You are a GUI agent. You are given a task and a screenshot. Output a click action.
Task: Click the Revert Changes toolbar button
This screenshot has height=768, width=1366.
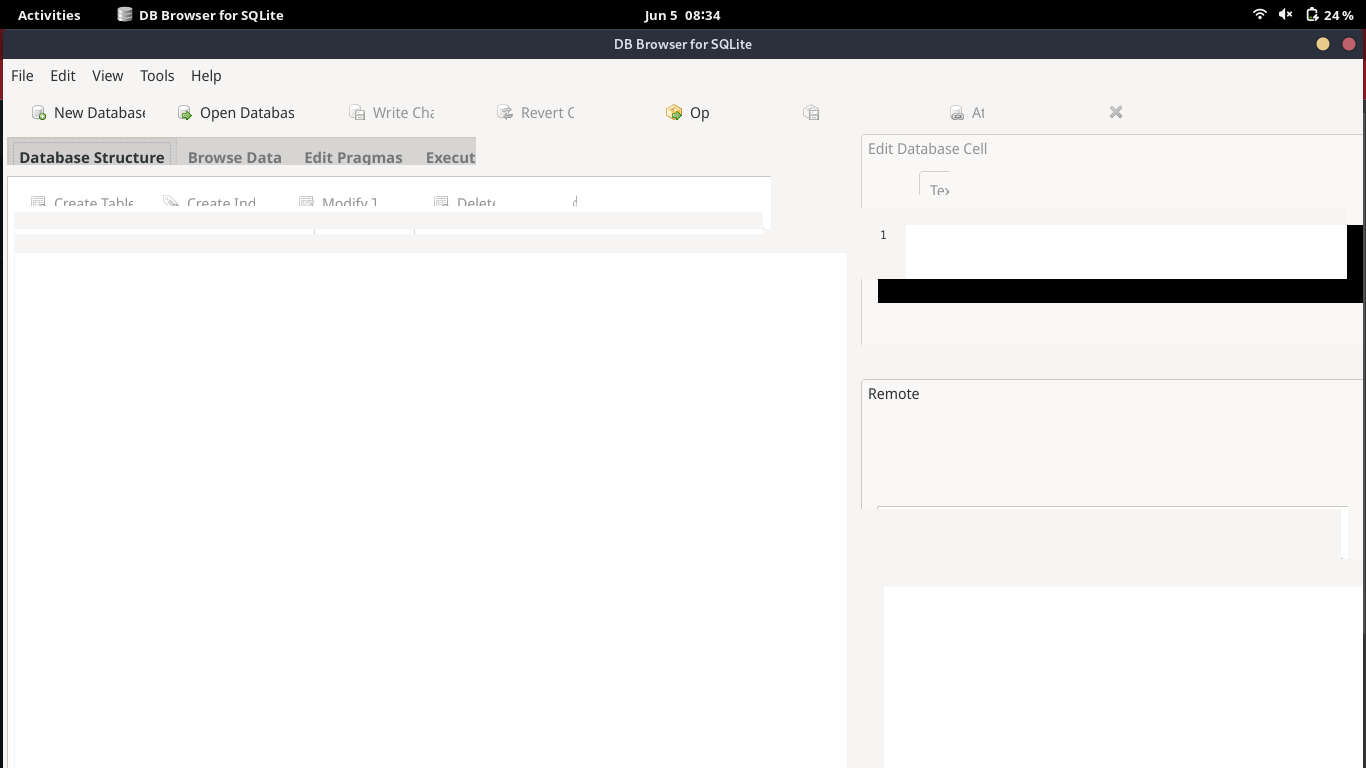[x=535, y=113]
